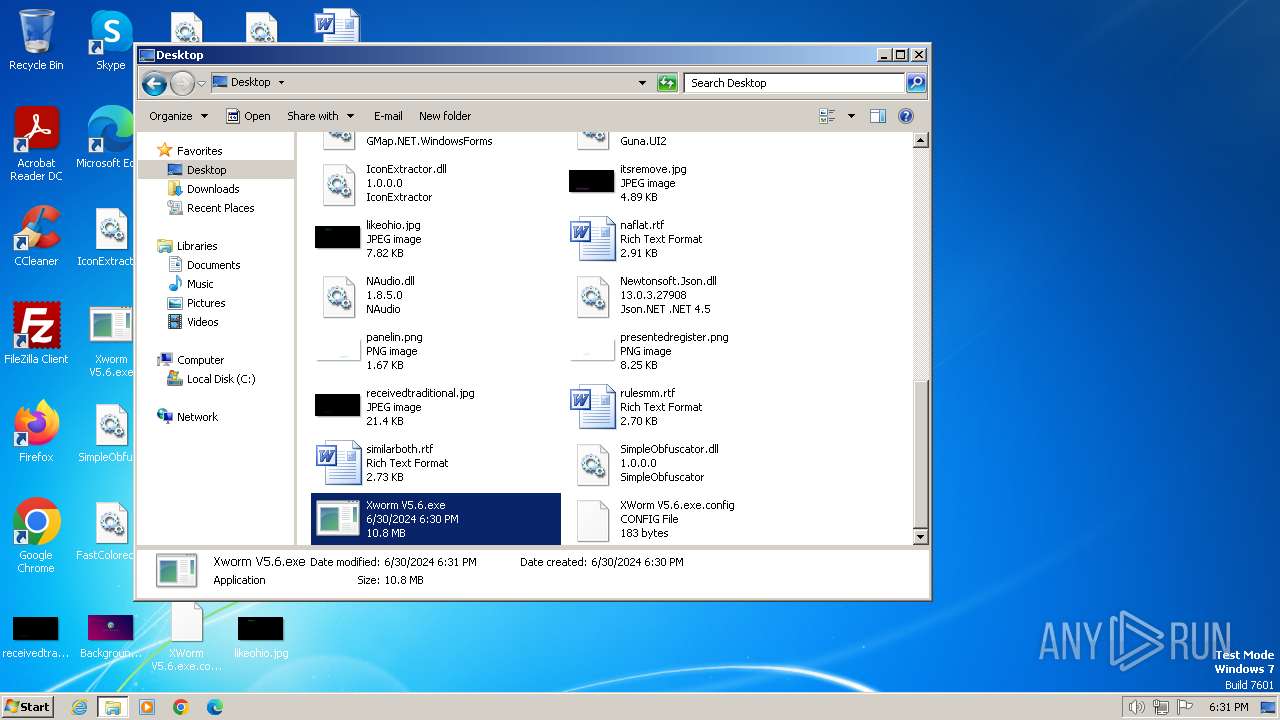Select Xworm V5.6.exe application icon
The image size is (1280, 720).
[x=338, y=518]
